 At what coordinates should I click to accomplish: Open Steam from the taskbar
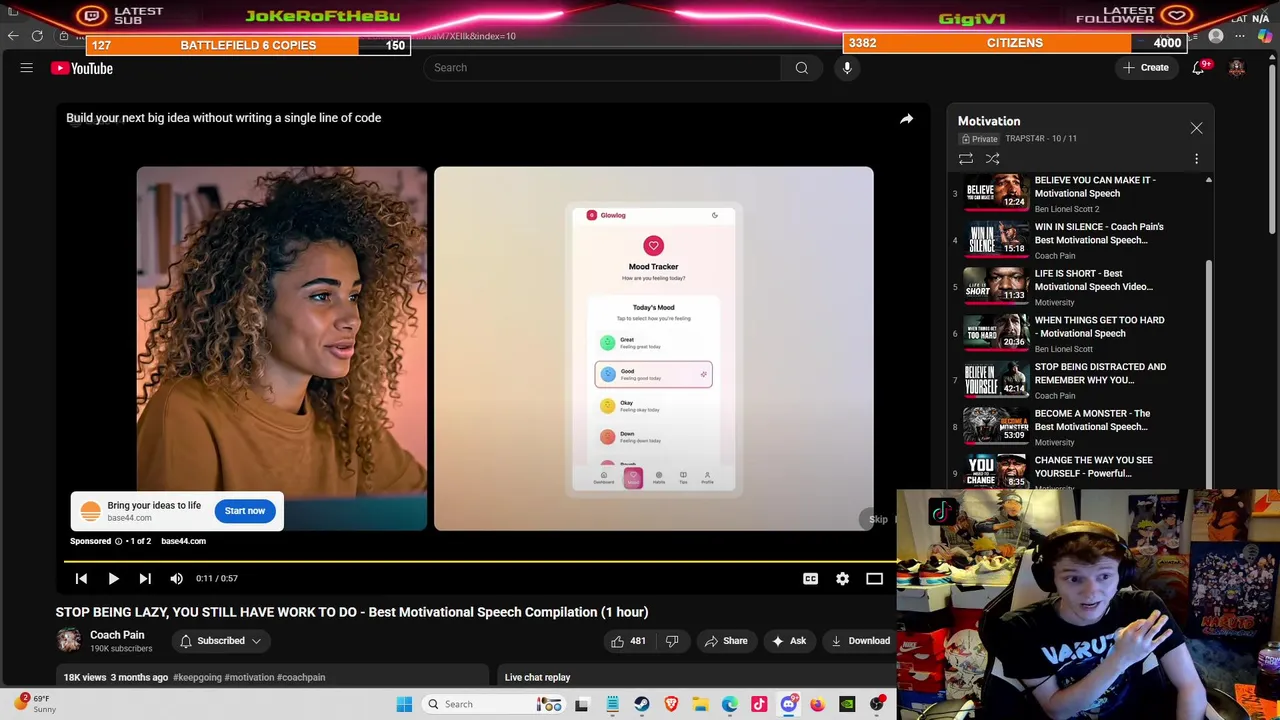pos(641,704)
